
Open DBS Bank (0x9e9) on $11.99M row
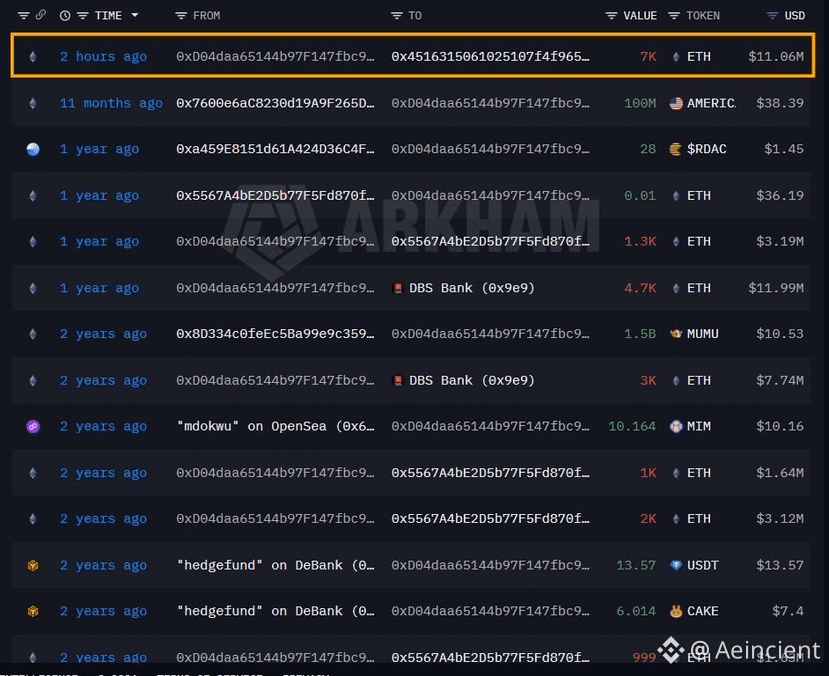pos(472,288)
